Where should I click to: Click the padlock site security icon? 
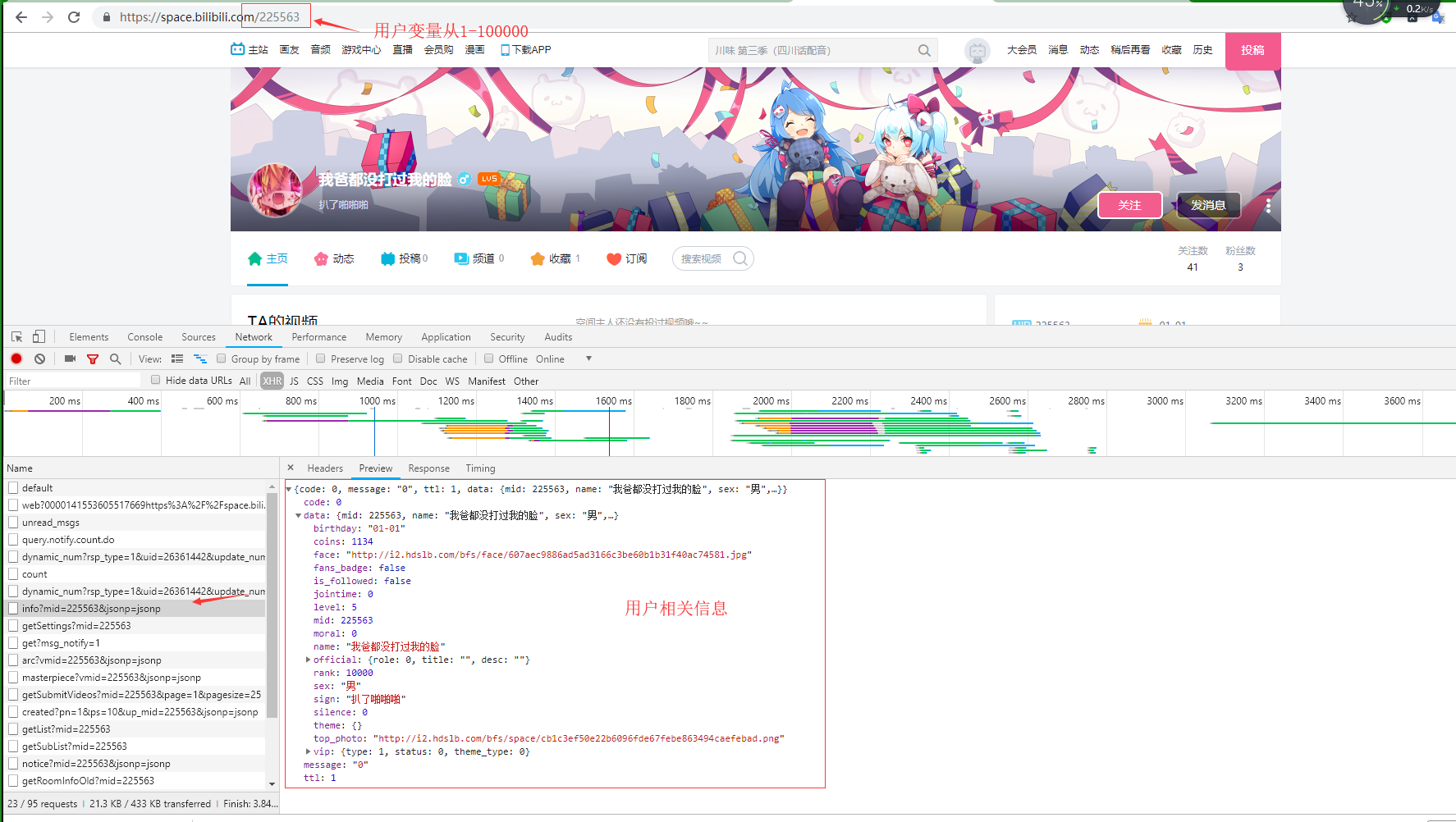[x=107, y=17]
